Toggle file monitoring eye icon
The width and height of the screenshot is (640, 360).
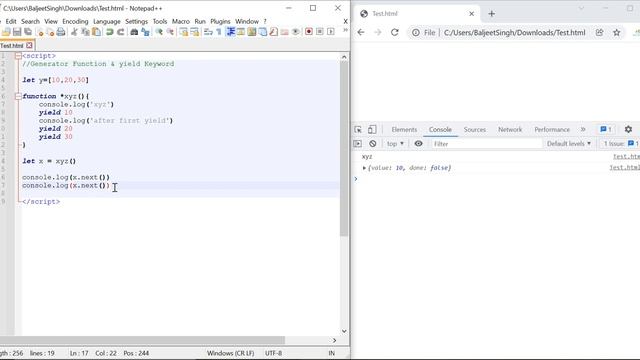pyautogui.click(x=296, y=32)
